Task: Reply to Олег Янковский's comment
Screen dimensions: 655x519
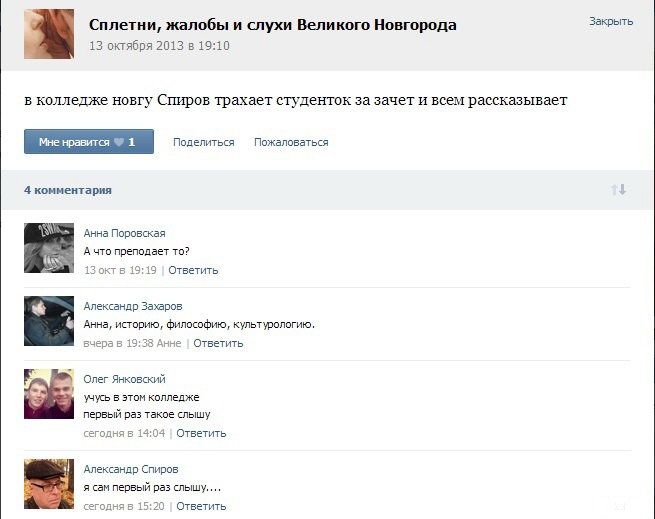Action: tap(201, 433)
